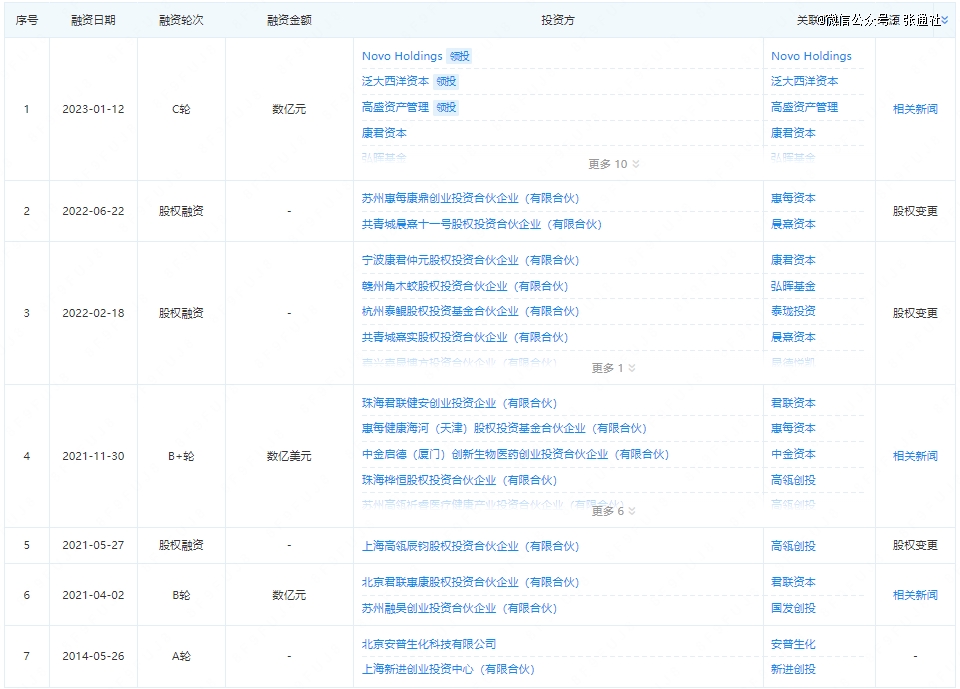Open 苏州聿每康鼎创业投资合伙企业 link
The height and width of the screenshot is (689, 960).
point(470,199)
